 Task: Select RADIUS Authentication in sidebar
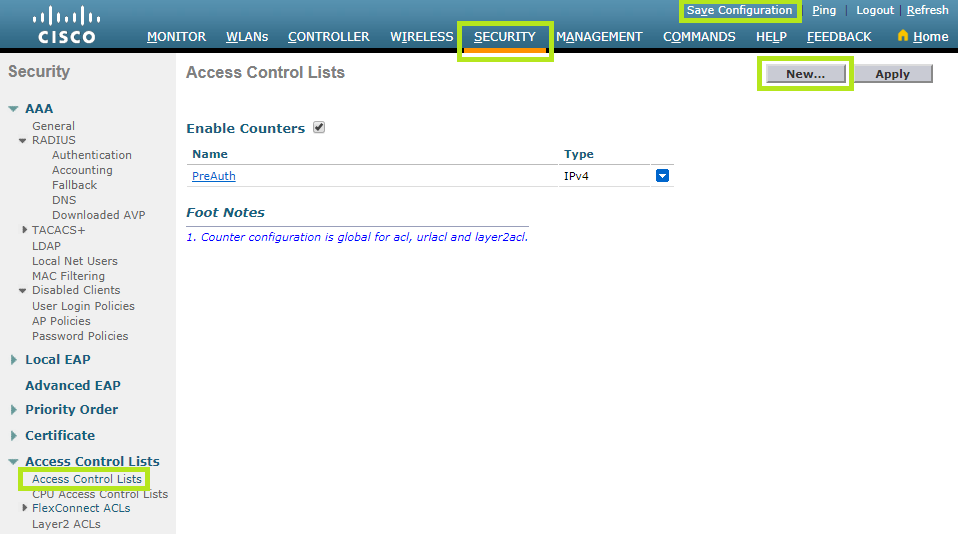(x=92, y=155)
